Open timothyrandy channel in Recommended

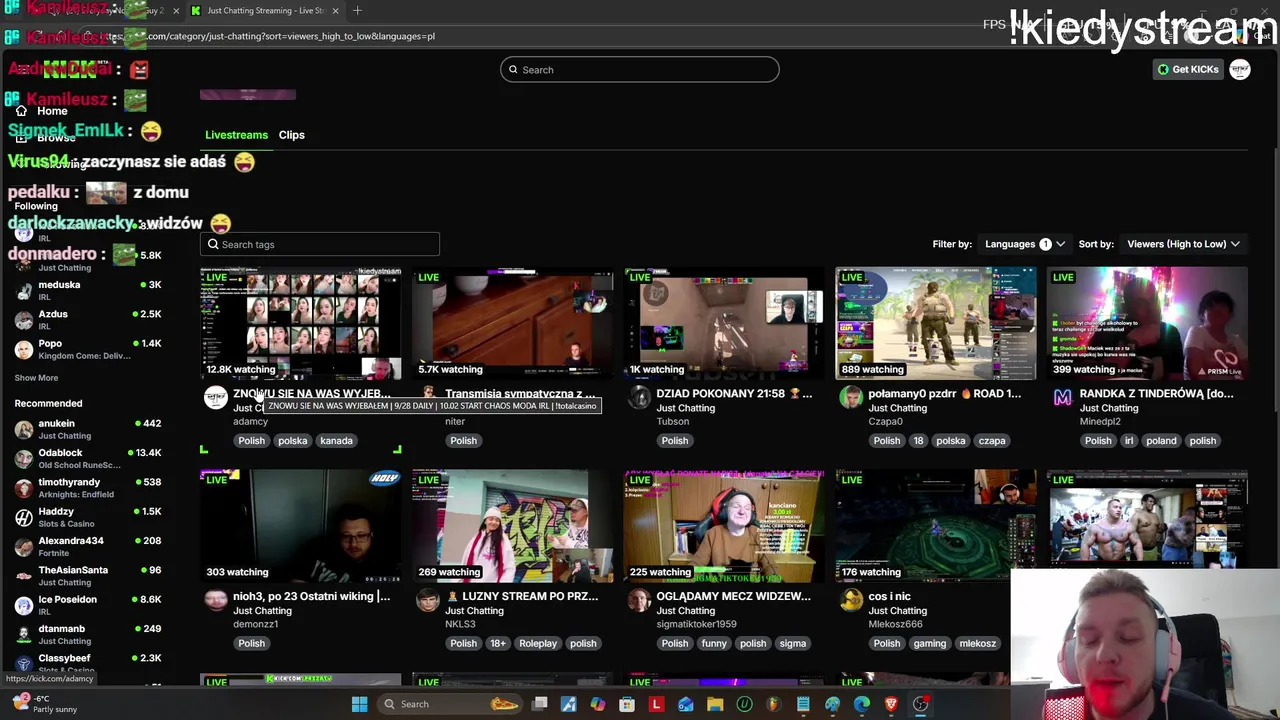click(x=88, y=487)
